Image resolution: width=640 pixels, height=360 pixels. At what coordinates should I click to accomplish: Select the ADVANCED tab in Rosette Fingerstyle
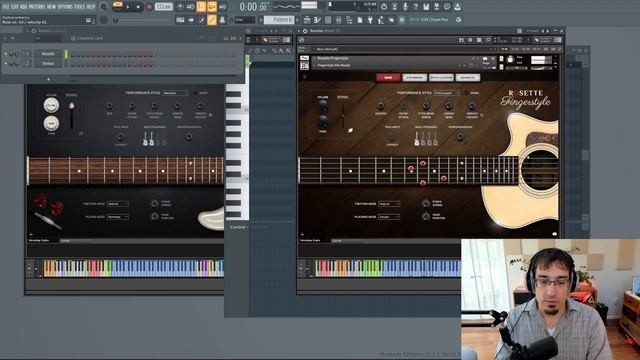coord(468,77)
